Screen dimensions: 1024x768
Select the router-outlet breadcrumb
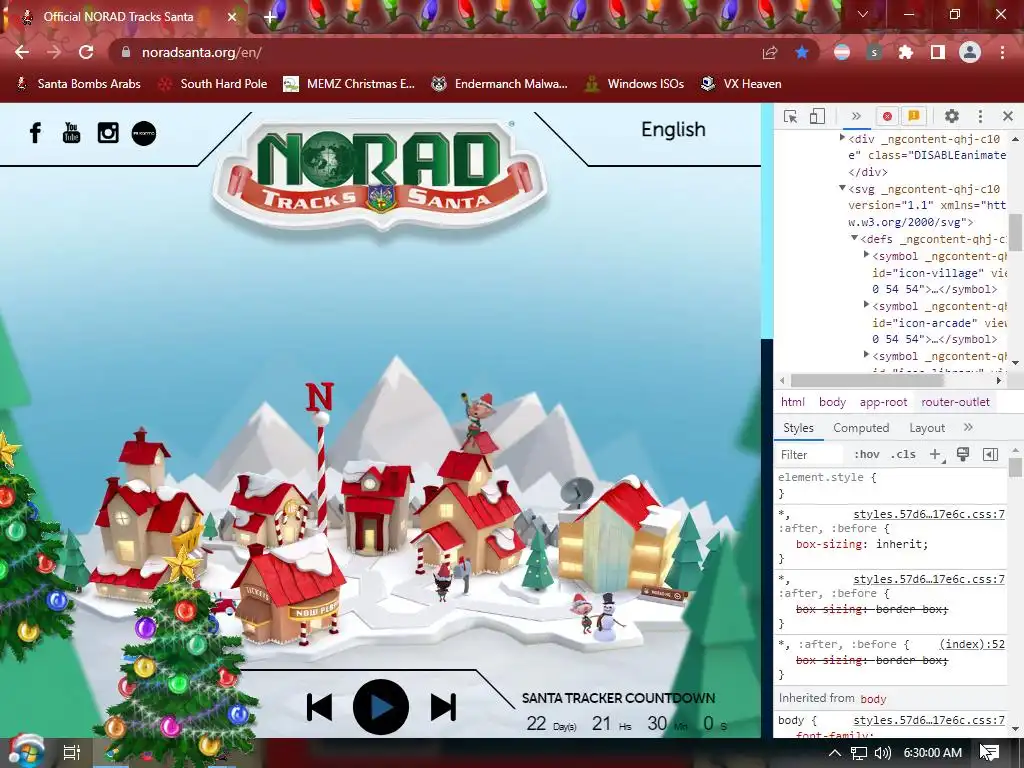955,402
